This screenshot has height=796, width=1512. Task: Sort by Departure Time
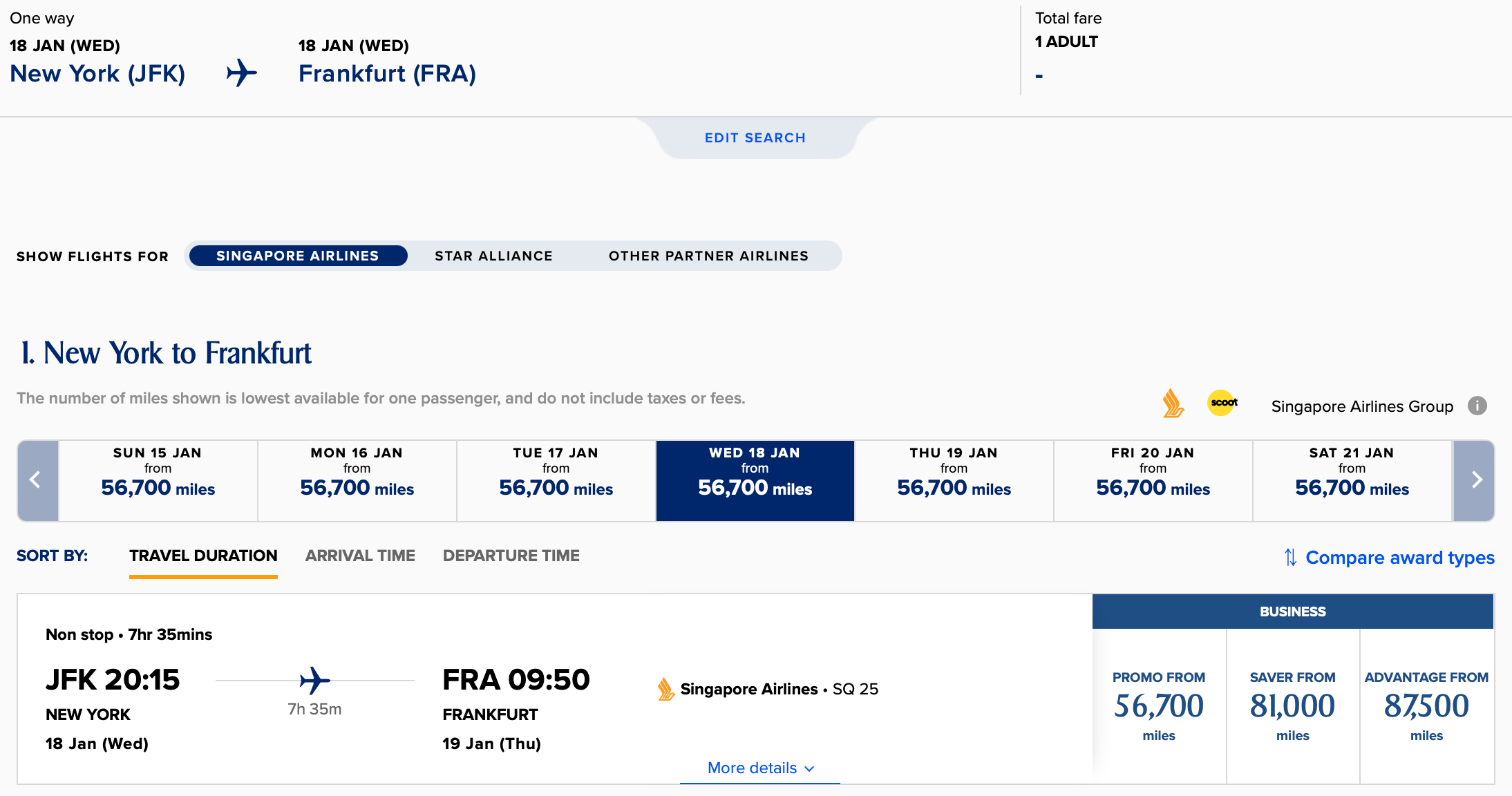click(511, 556)
